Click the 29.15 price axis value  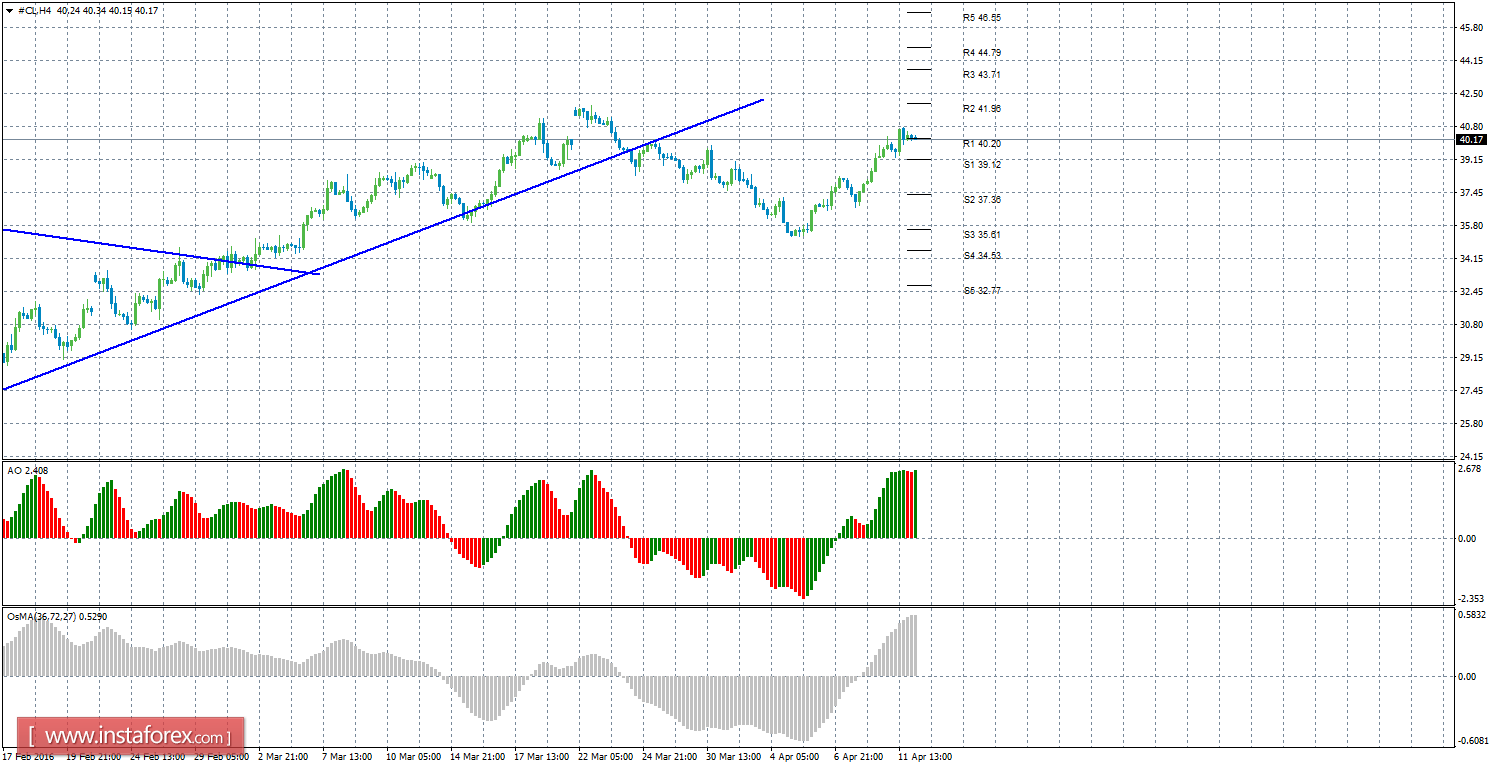1470,358
